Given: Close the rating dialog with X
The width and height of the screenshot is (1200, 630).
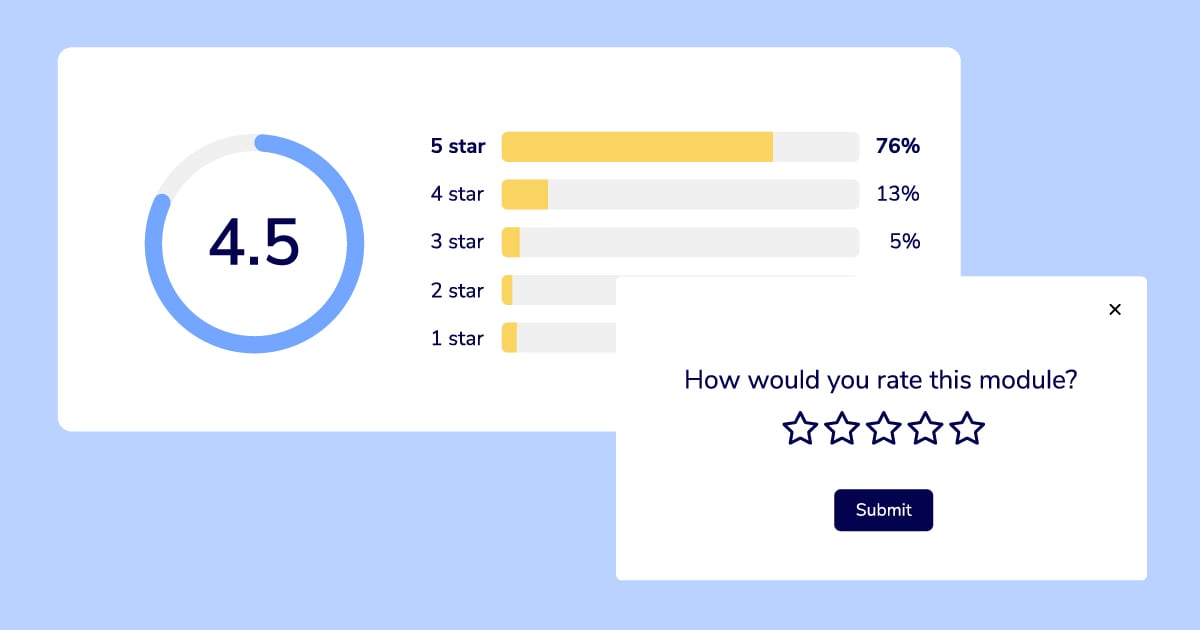Looking at the screenshot, I should [1115, 309].
